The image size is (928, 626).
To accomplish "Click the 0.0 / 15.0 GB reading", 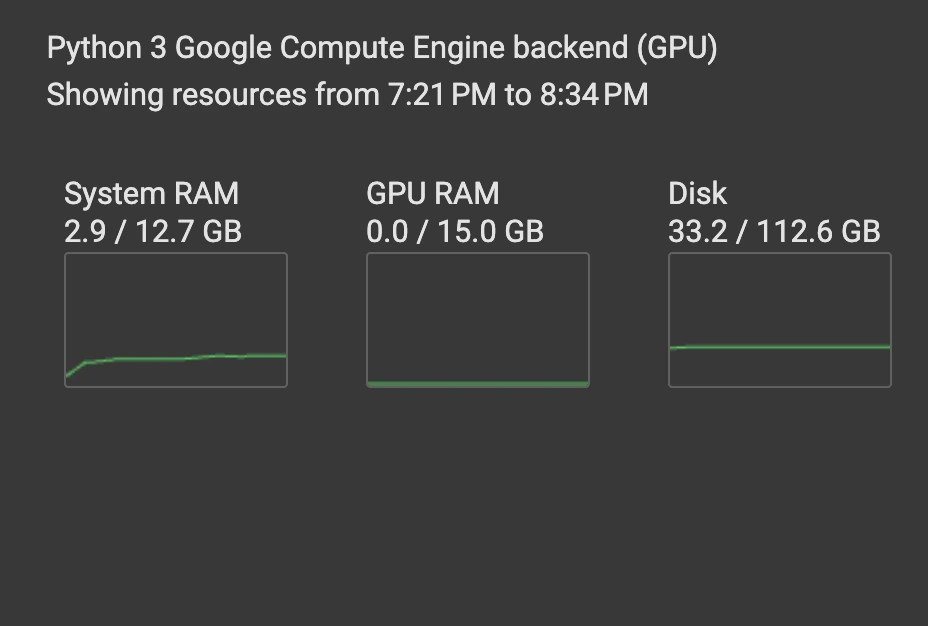I will [455, 232].
